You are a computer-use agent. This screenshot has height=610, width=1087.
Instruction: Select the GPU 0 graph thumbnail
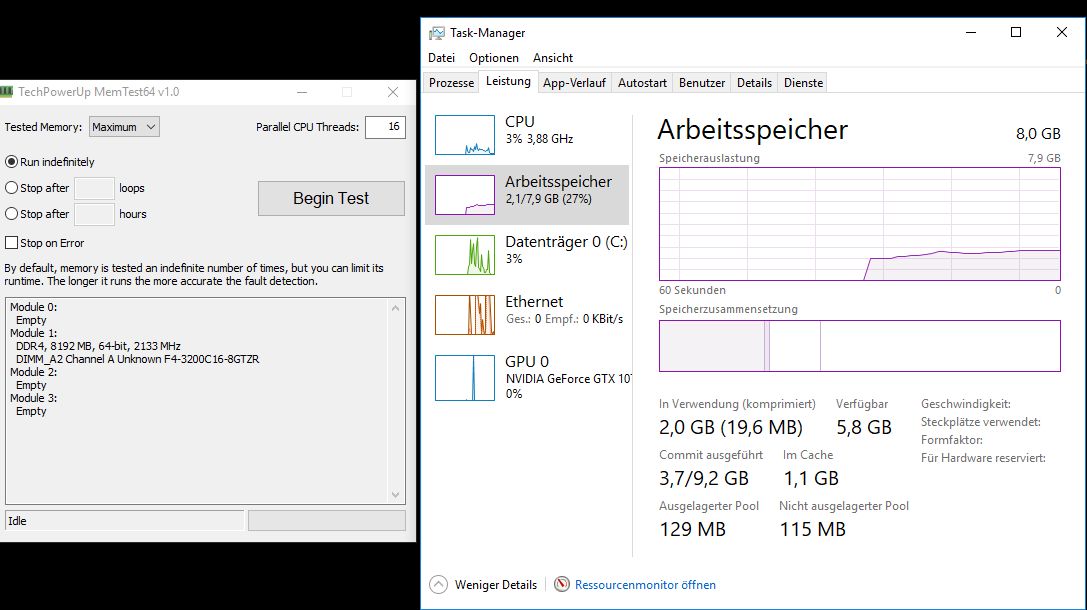(x=464, y=378)
